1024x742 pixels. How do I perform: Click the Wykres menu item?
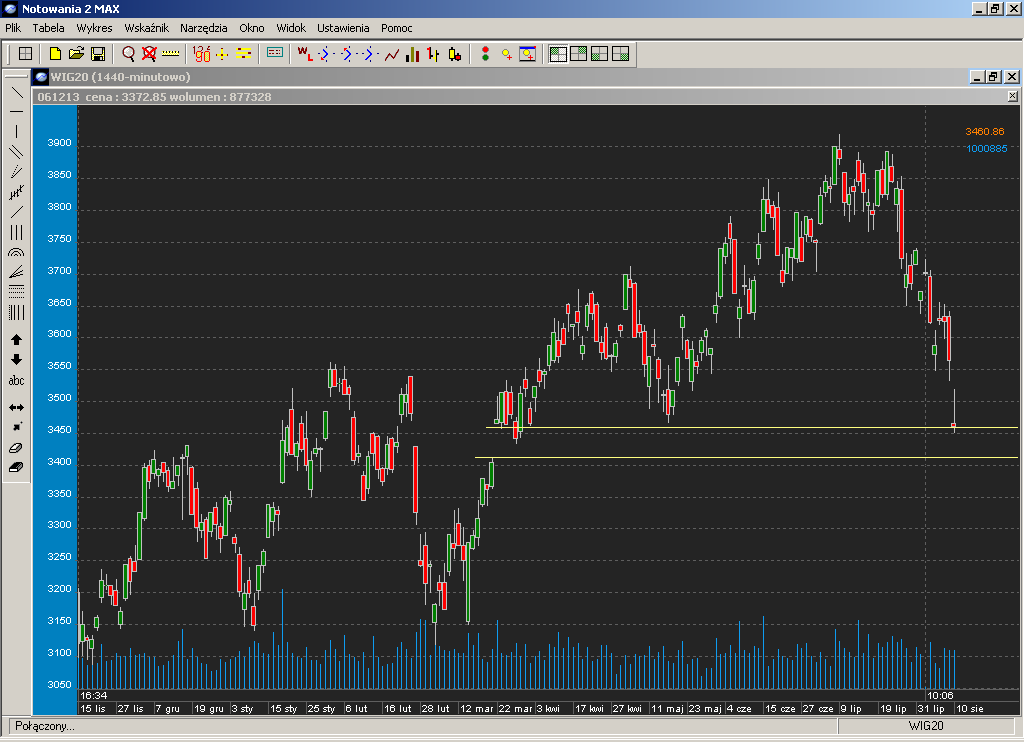pyautogui.click(x=94, y=28)
